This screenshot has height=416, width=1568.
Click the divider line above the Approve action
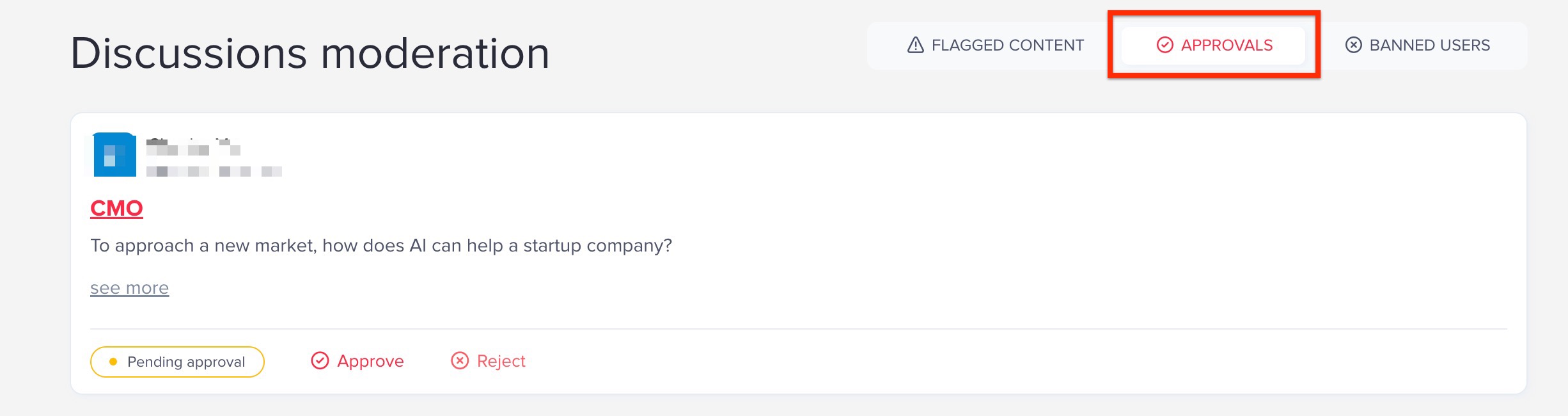point(798,329)
